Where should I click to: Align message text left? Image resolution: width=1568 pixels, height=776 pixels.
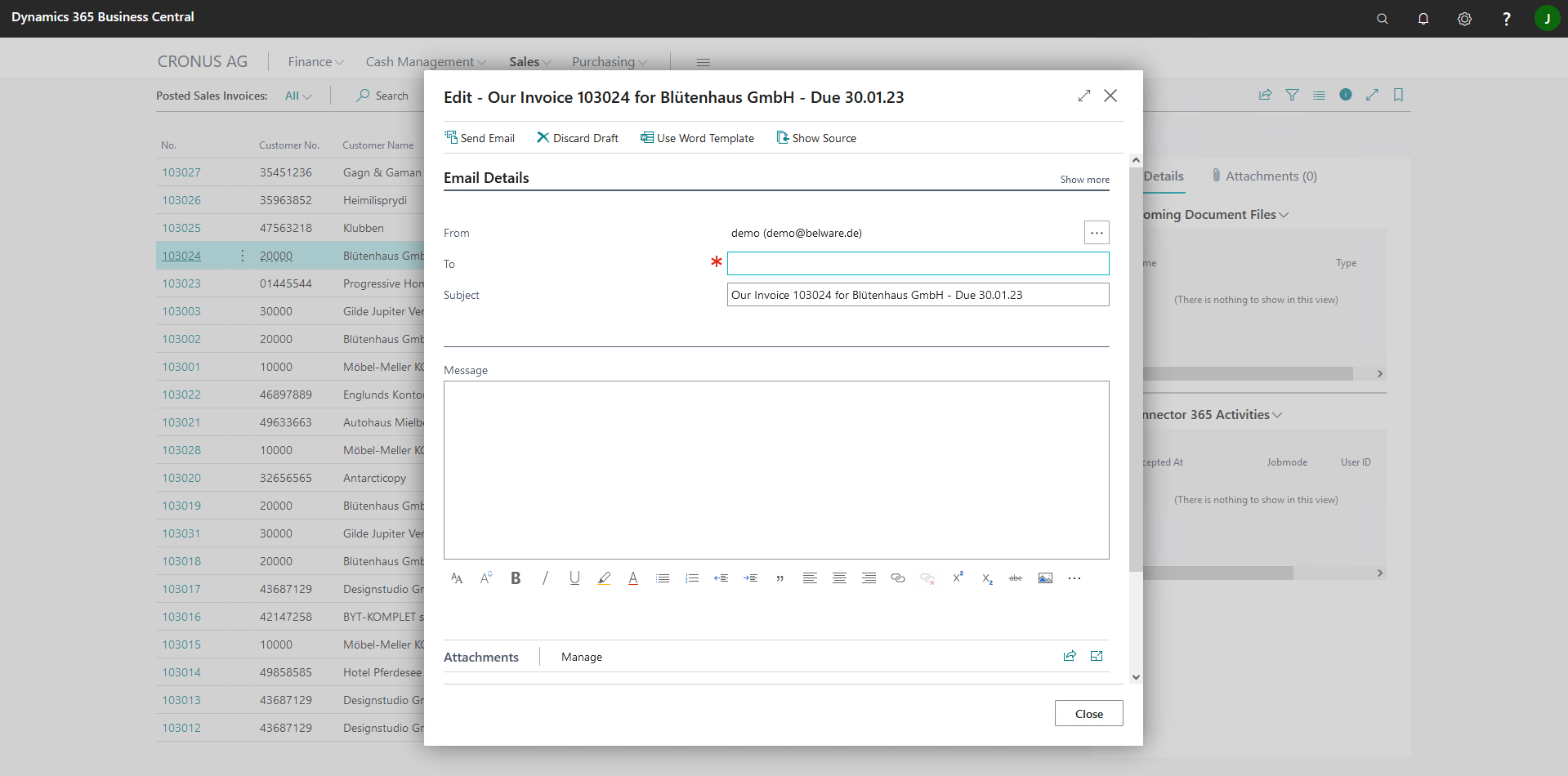[810, 578]
